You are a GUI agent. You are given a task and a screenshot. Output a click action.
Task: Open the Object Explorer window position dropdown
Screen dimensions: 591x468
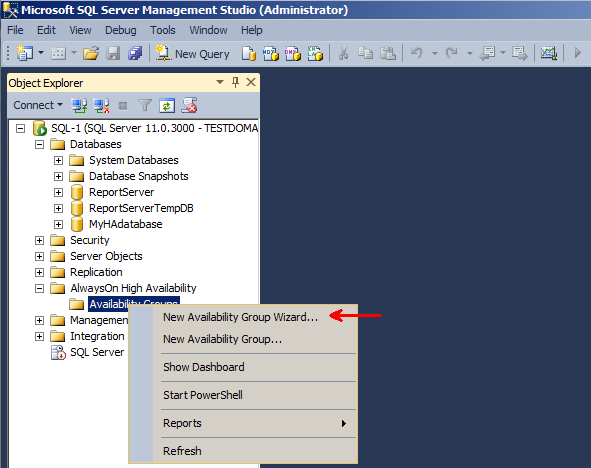(220, 82)
